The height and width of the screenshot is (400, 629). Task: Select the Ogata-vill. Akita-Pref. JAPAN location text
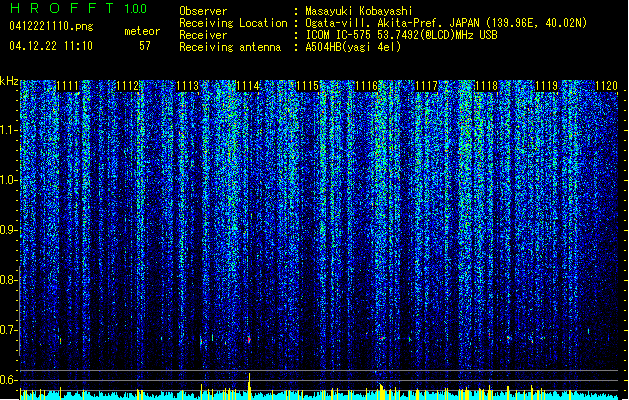point(446,23)
